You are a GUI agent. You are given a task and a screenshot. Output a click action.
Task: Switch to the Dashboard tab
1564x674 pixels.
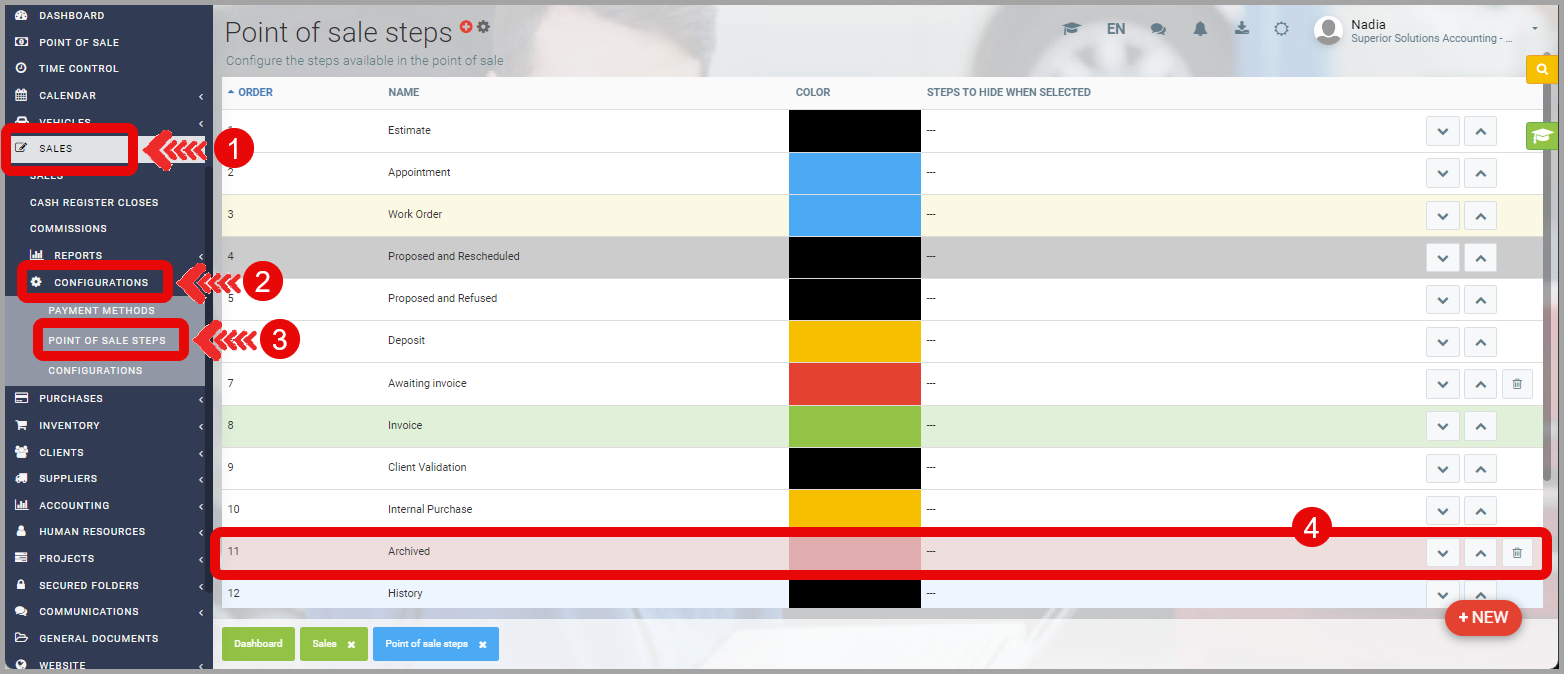click(x=258, y=644)
